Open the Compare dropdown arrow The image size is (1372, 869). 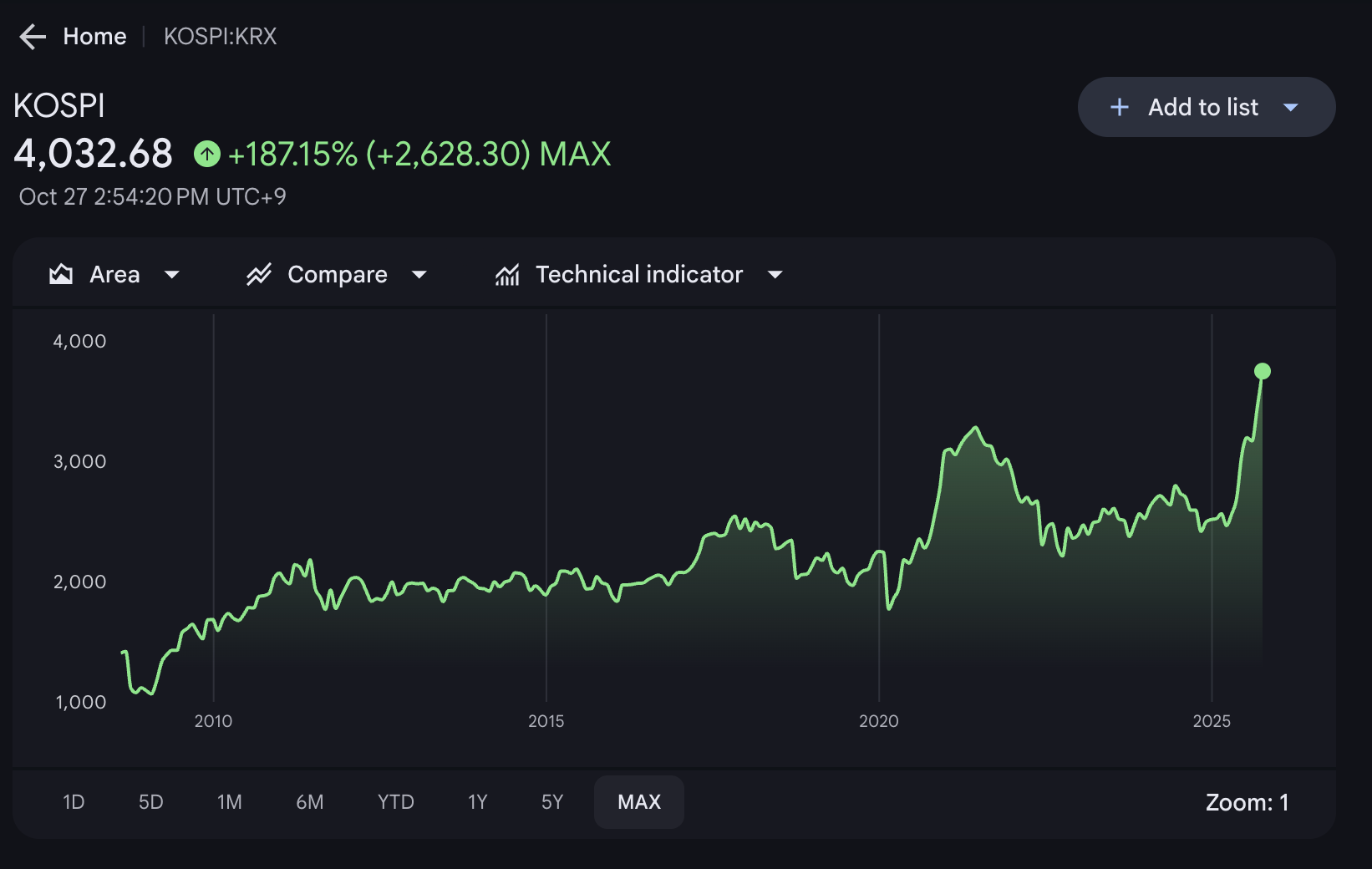[x=419, y=274]
